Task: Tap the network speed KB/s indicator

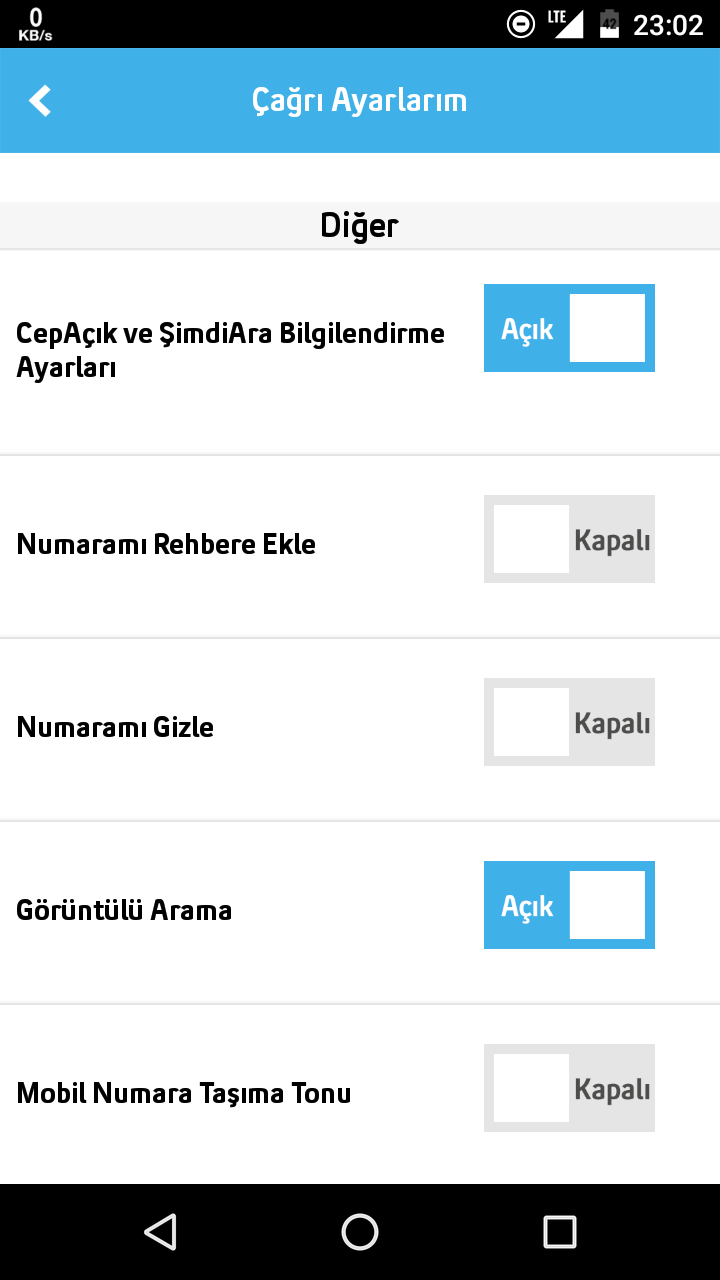Action: (x=35, y=24)
